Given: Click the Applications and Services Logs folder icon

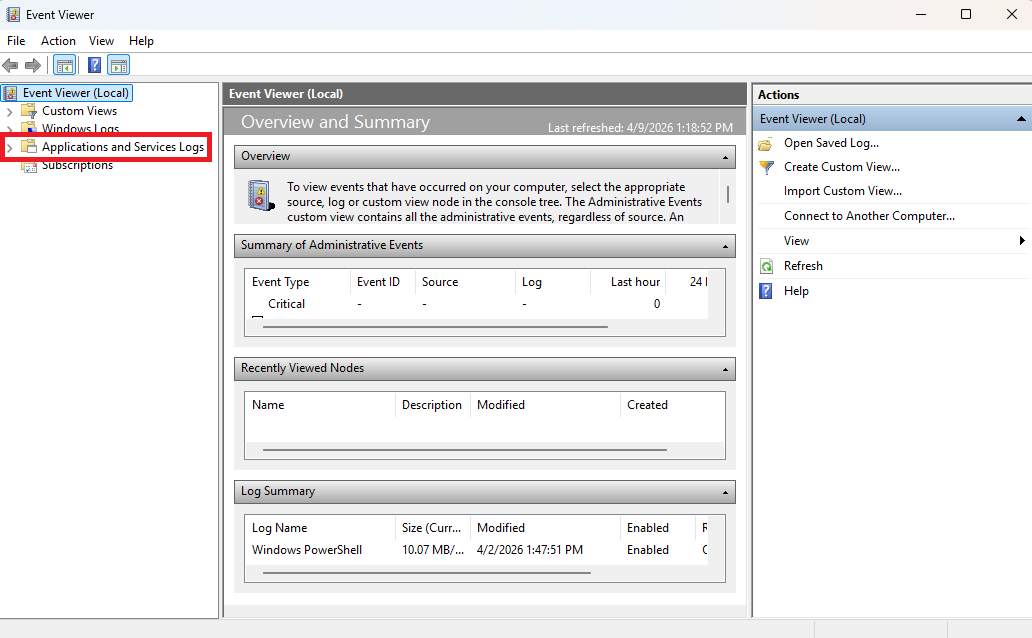Looking at the screenshot, I should click(x=29, y=146).
